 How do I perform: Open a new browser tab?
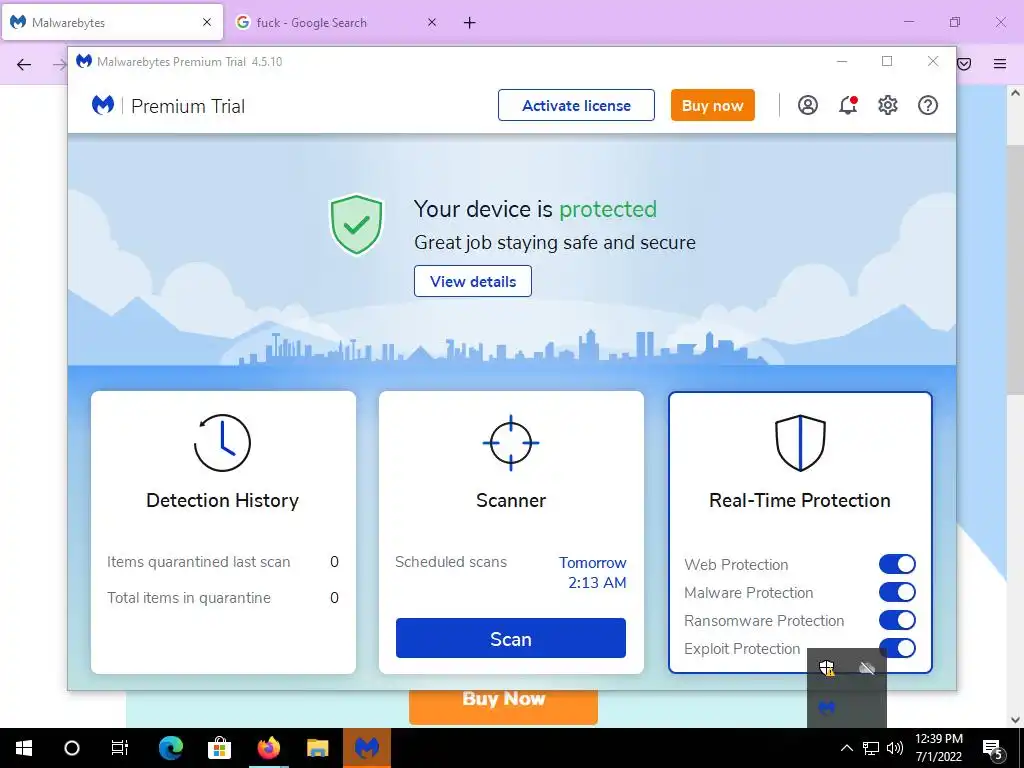tap(470, 22)
